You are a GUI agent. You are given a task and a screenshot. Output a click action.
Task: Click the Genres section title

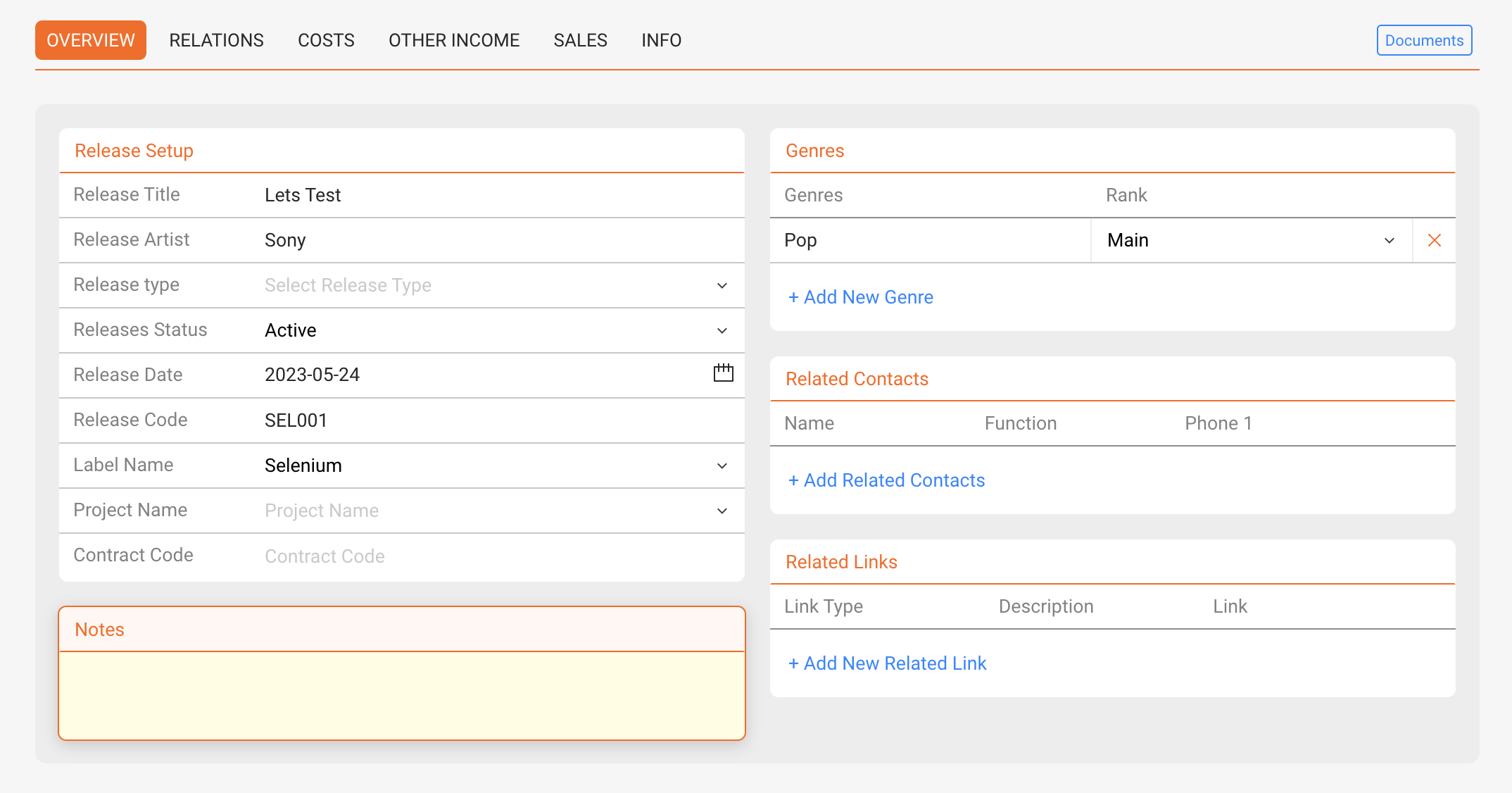[814, 151]
